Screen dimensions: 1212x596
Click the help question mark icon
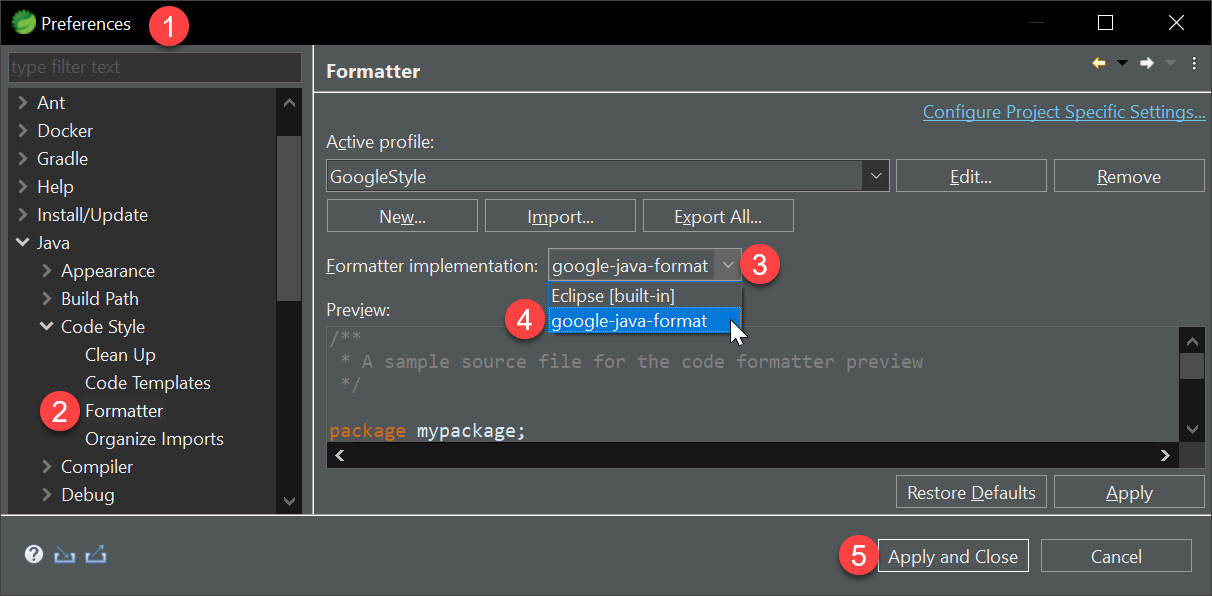(34, 554)
